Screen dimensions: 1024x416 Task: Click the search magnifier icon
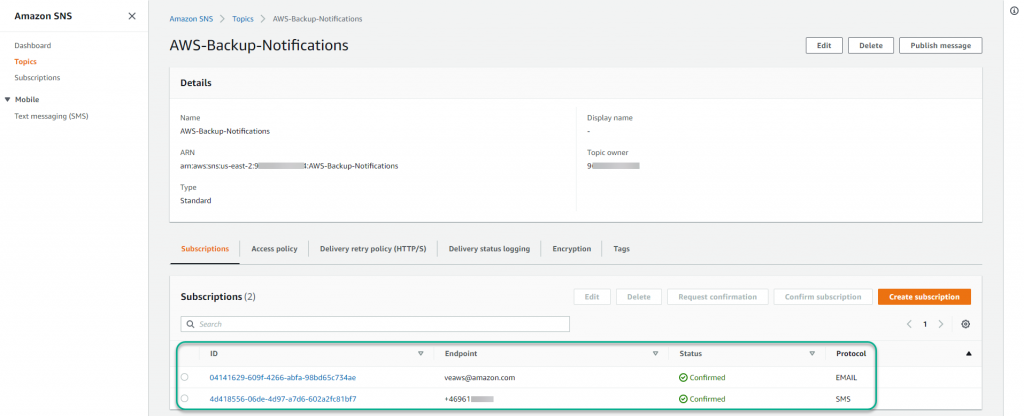click(190, 324)
